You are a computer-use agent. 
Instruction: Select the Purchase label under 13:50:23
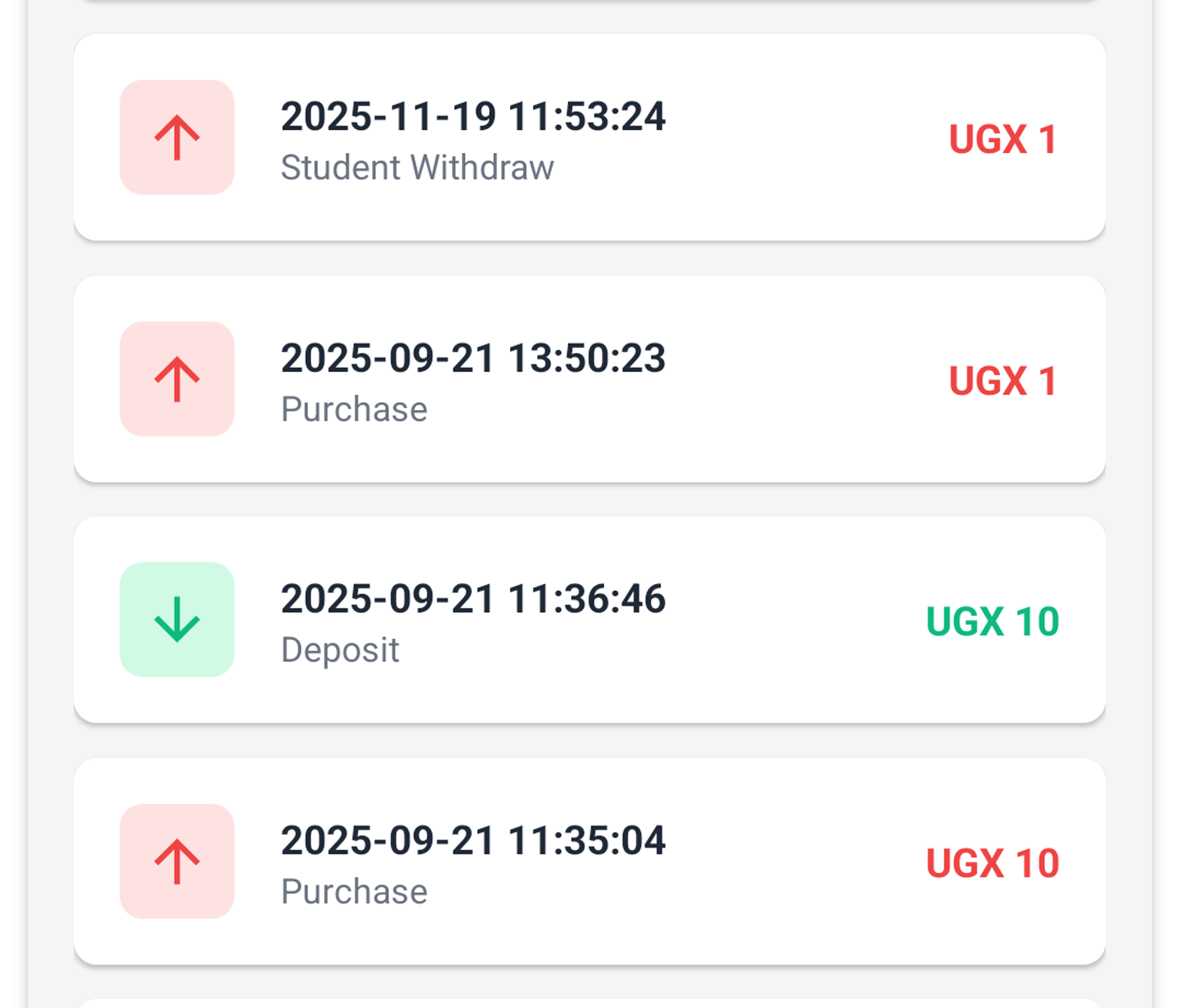click(354, 409)
